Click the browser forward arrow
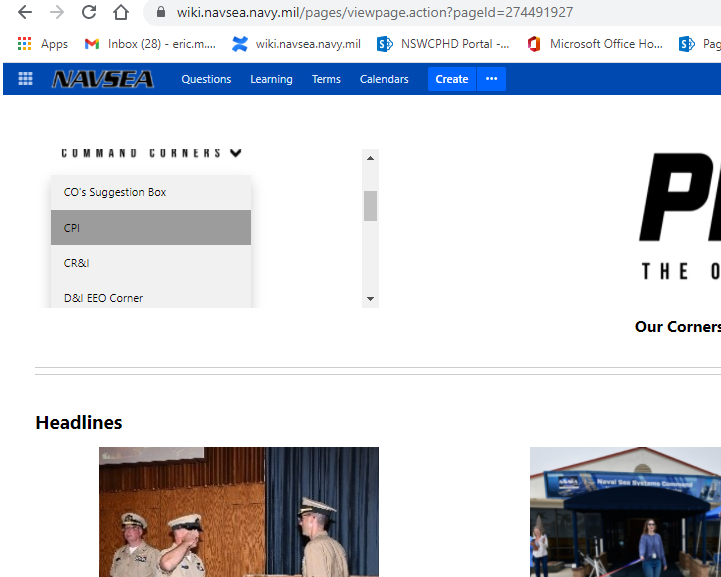721x577 pixels. click(57, 12)
